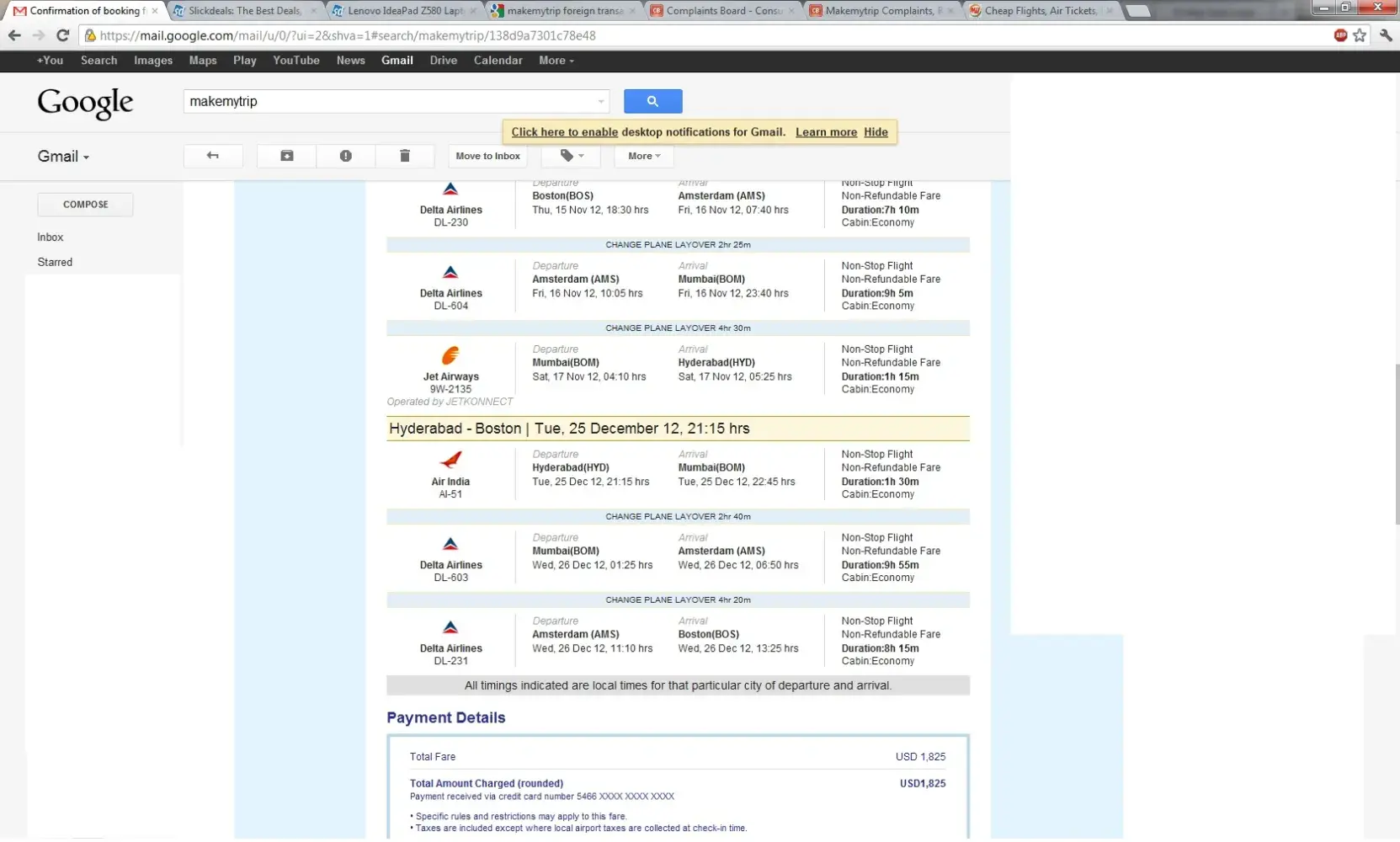Open the Gmail product switcher dropdown
The height and width of the screenshot is (842, 1400).
point(63,157)
